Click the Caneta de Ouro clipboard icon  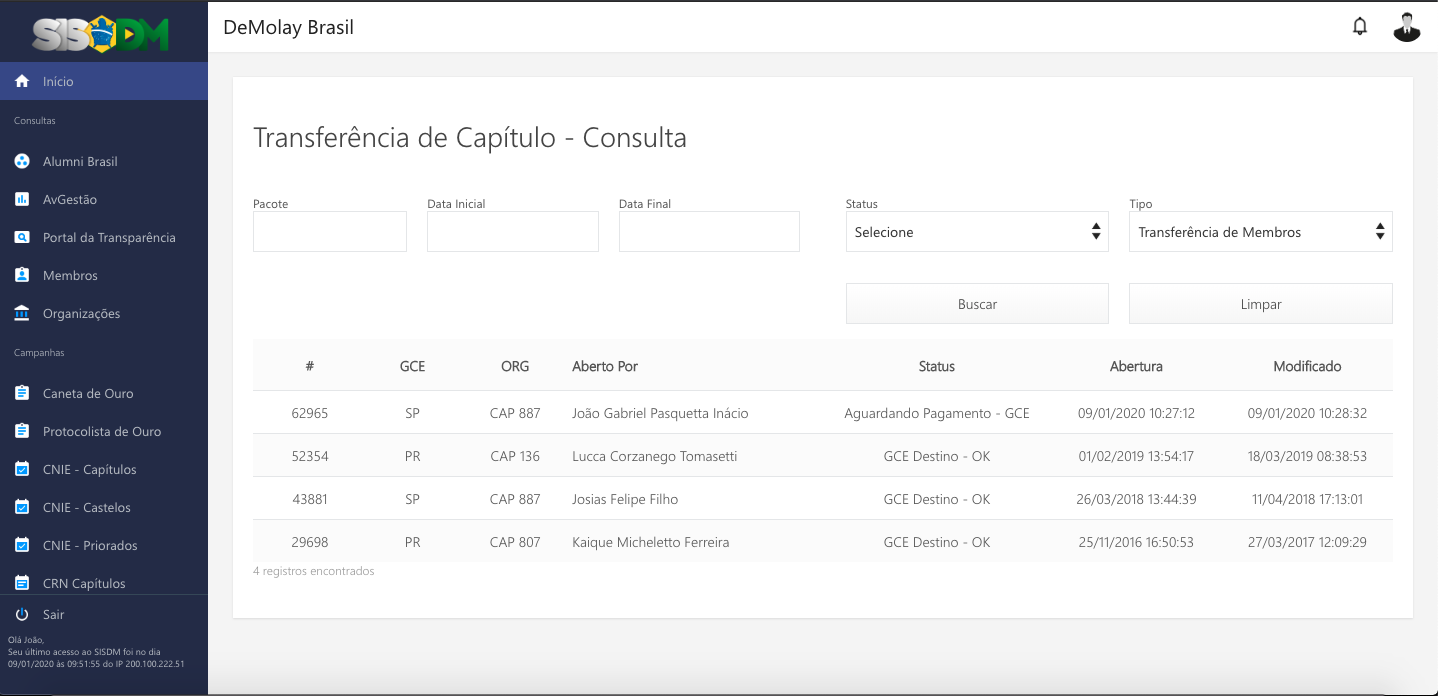(22, 394)
